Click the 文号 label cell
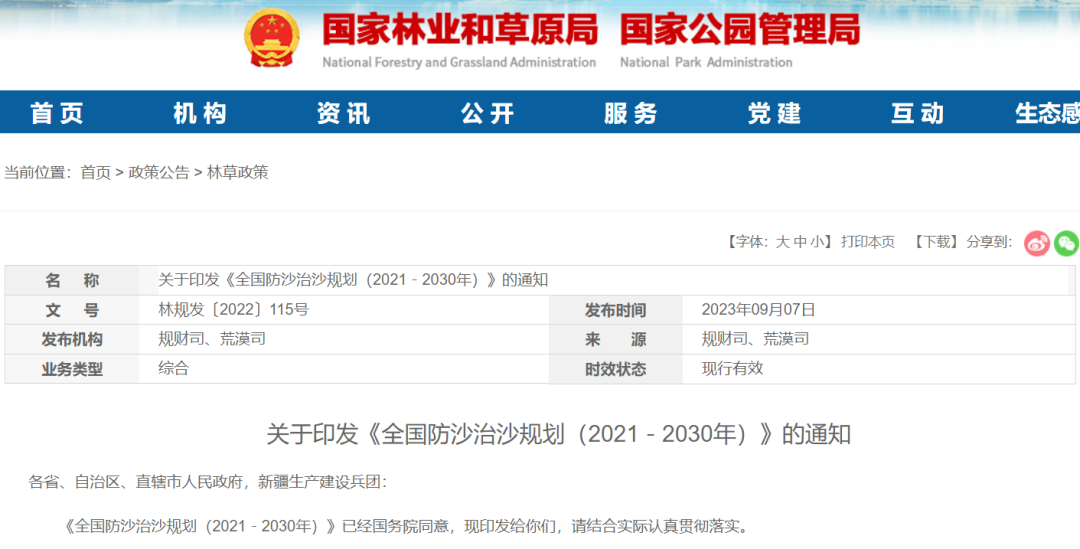 coord(72,310)
